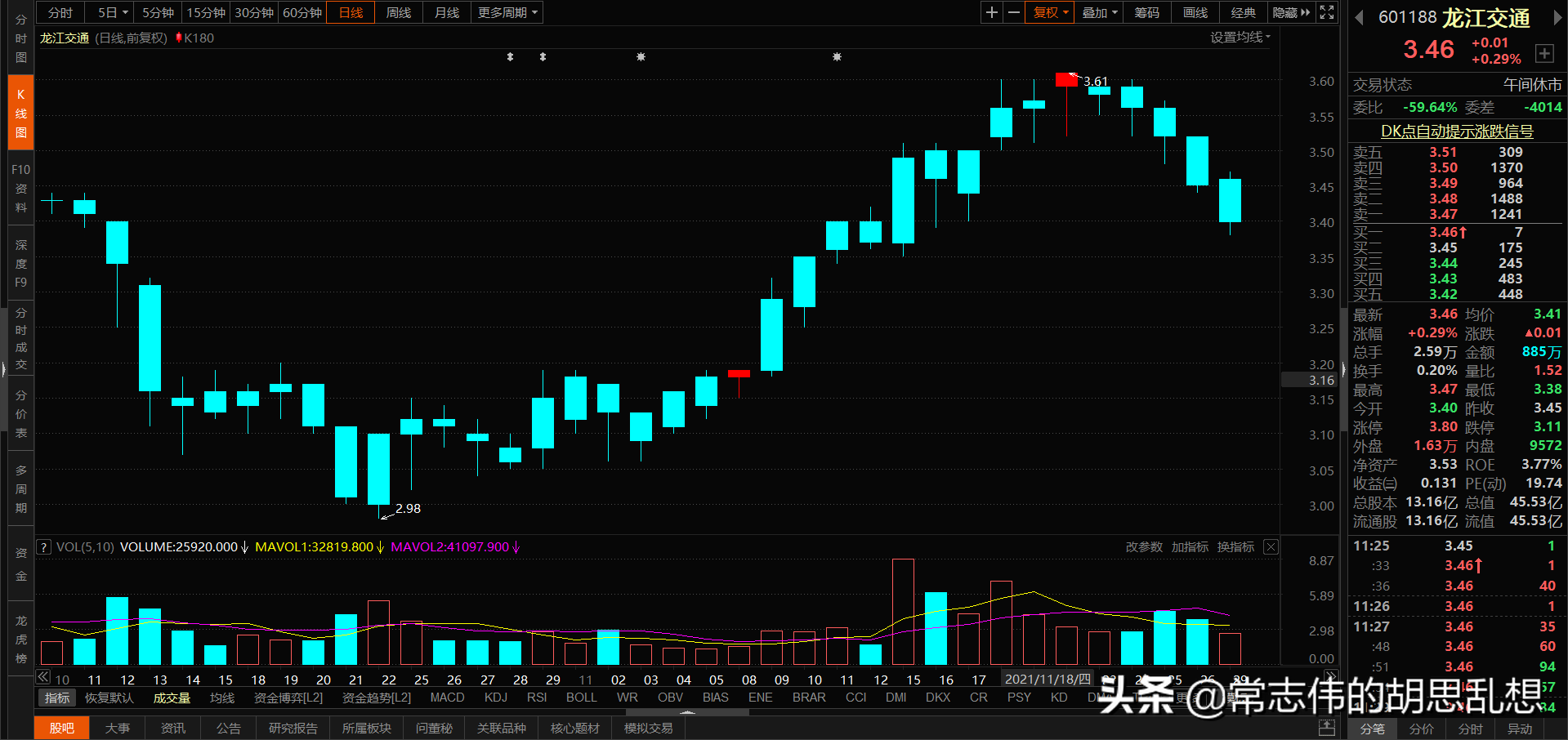Screen dimensions: 1568x740
Task: Open 分时图 from the left sidebar
Action: pyautogui.click(x=20, y=38)
